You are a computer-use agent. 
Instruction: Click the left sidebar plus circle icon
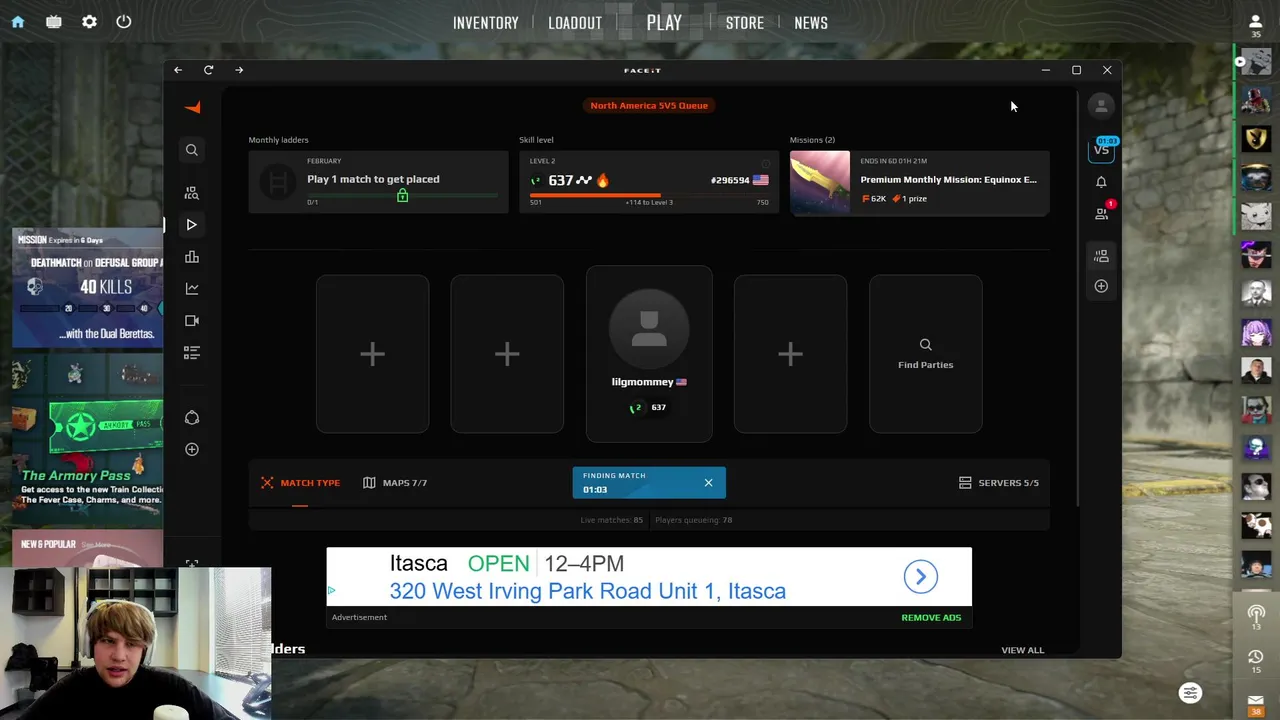191,450
